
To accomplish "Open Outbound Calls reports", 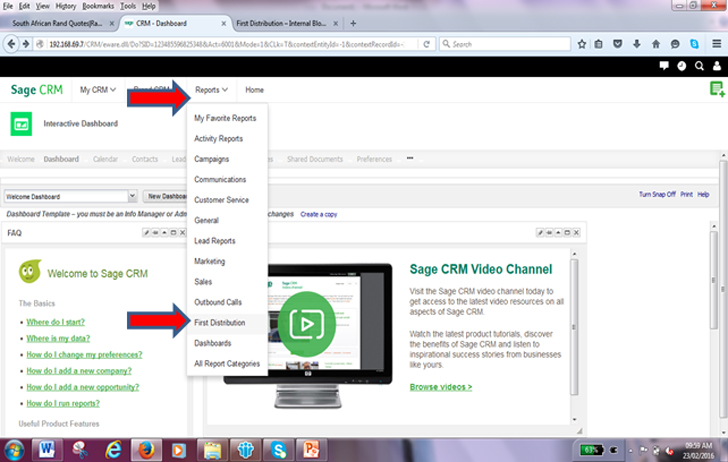I will (x=218, y=302).
